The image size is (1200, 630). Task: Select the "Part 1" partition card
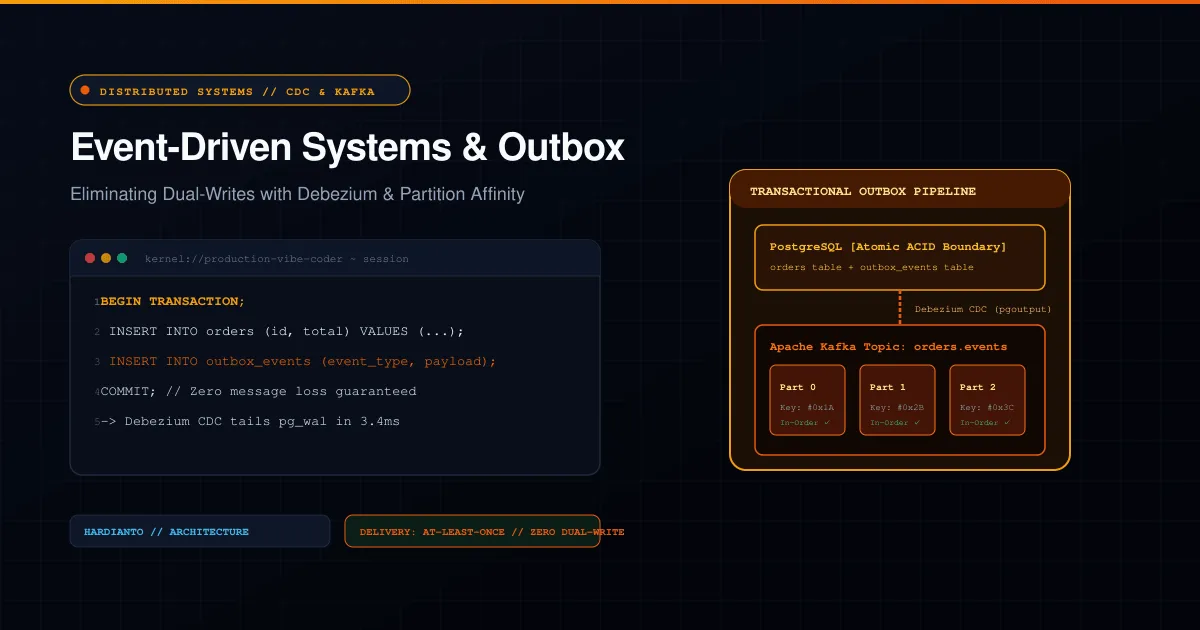(898, 400)
